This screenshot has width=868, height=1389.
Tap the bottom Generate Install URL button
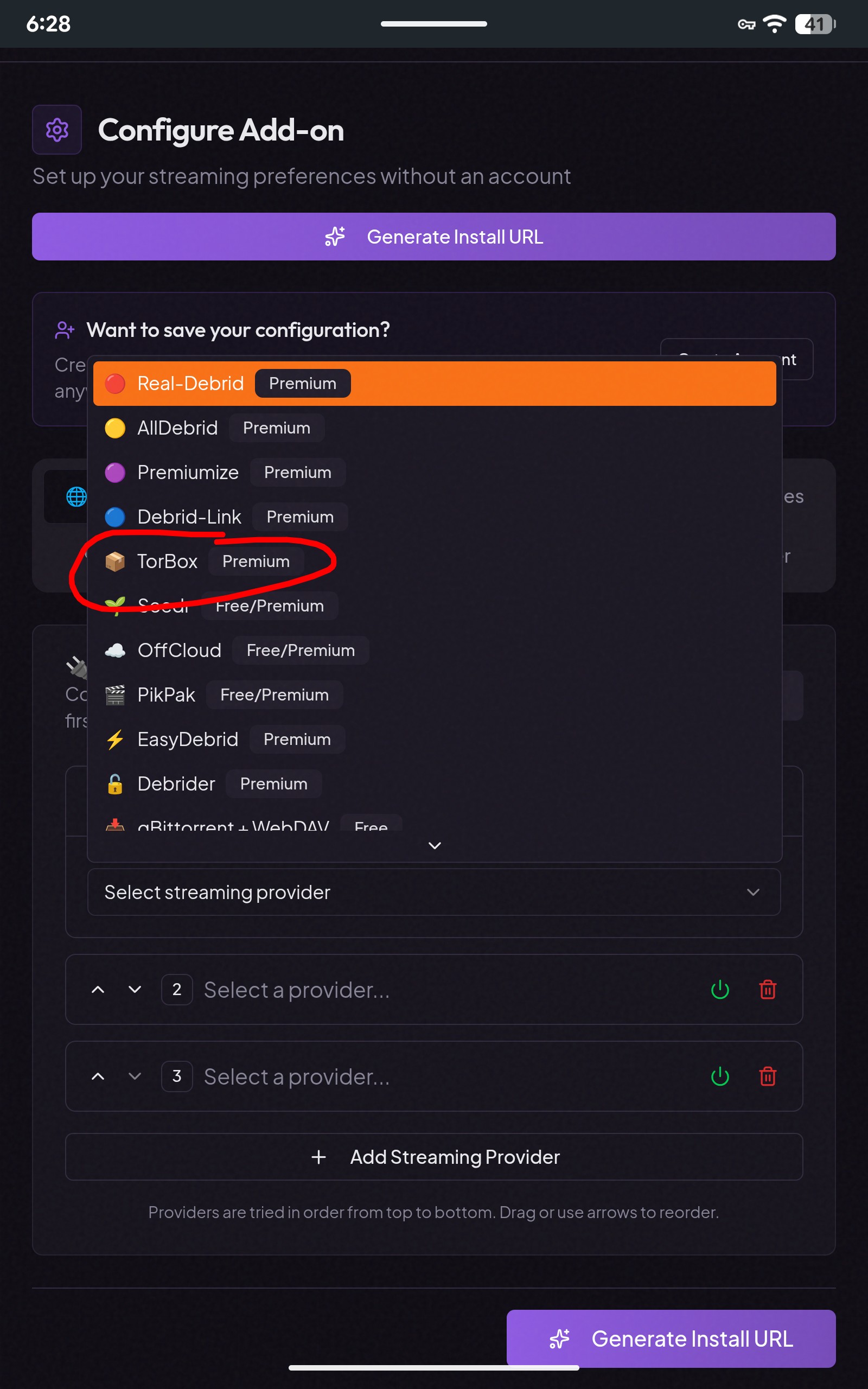click(x=671, y=1339)
